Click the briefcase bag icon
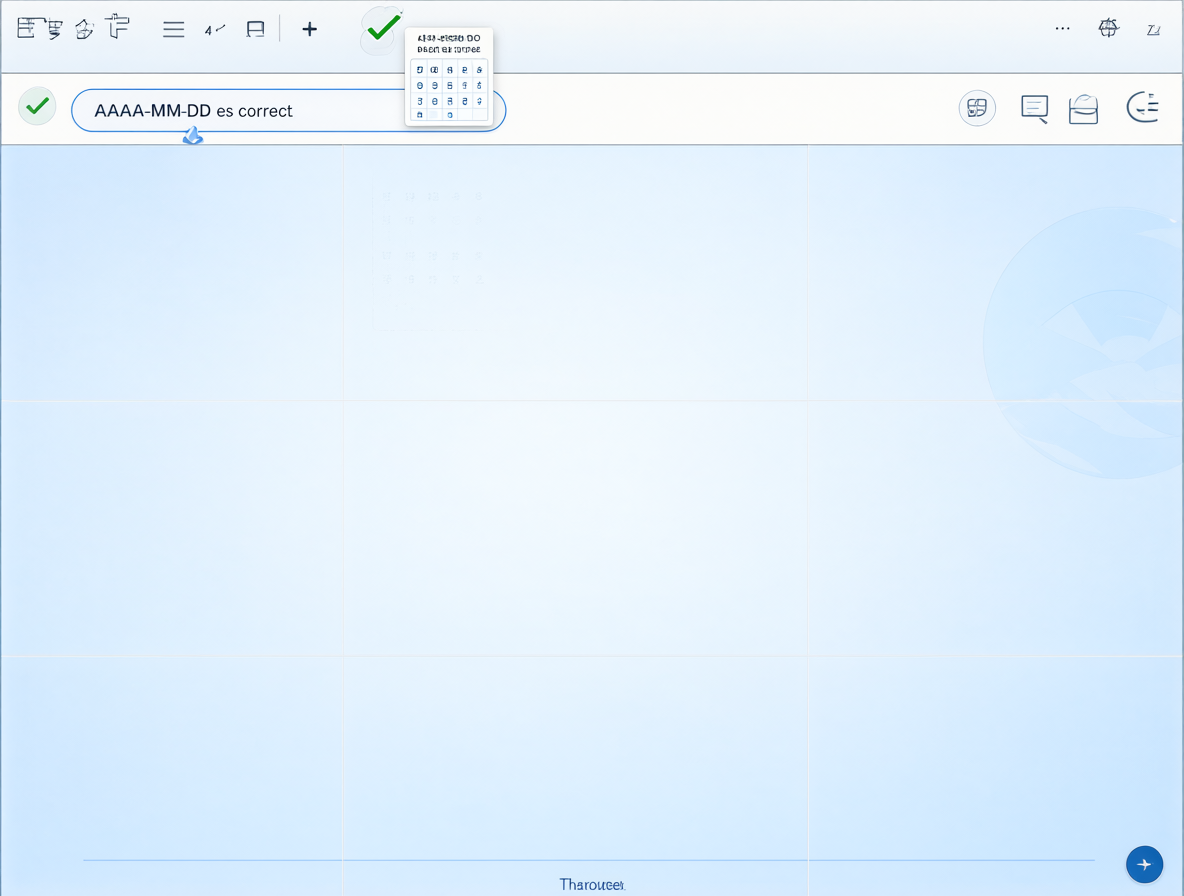Screen dimensions: 1184x896 [1084, 109]
